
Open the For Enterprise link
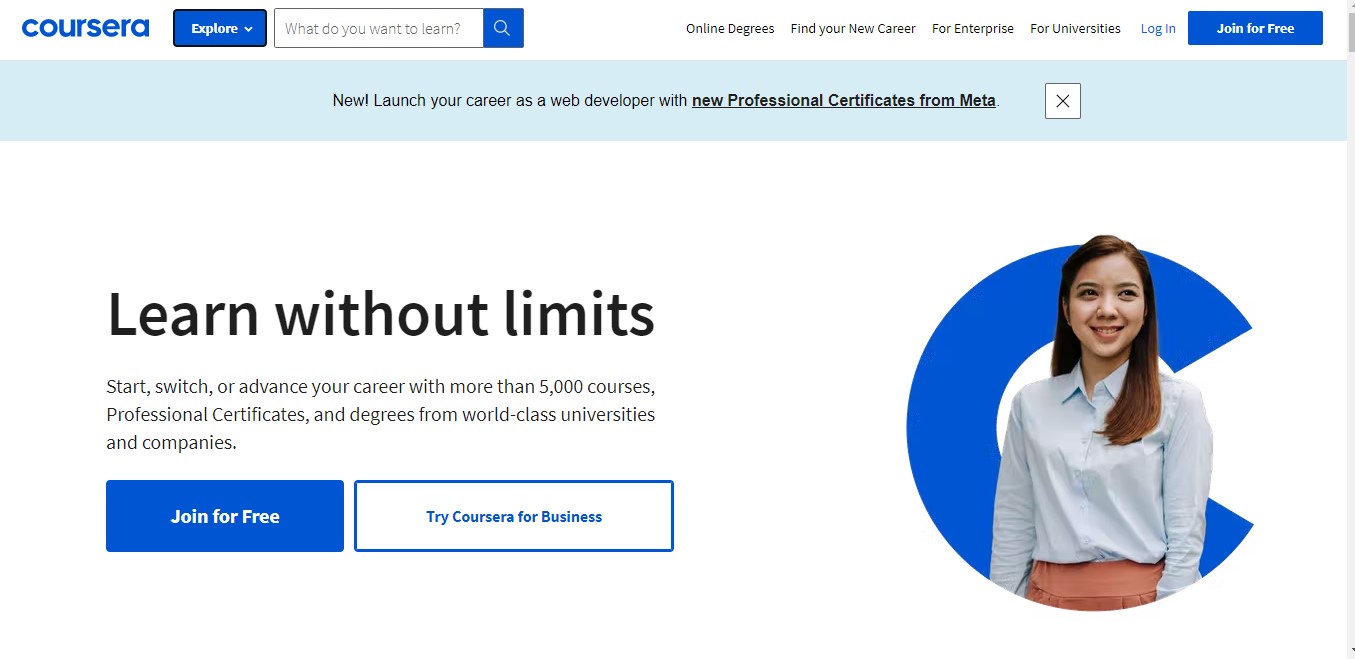pyautogui.click(x=973, y=28)
